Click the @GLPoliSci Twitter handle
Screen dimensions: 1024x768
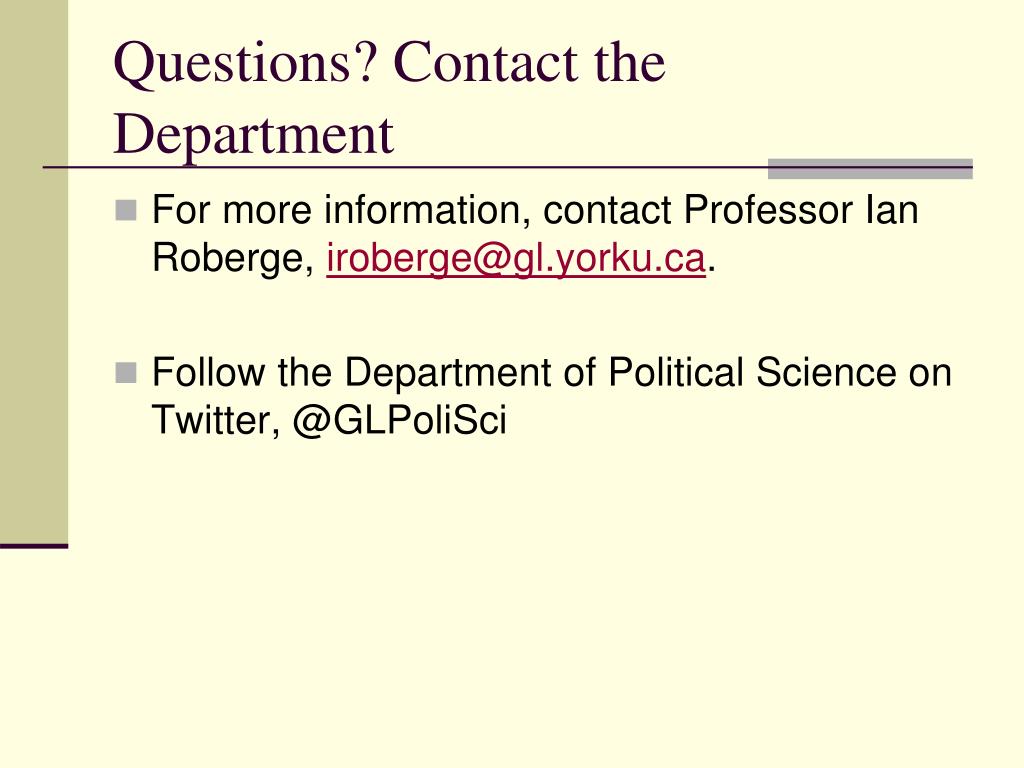(x=399, y=419)
